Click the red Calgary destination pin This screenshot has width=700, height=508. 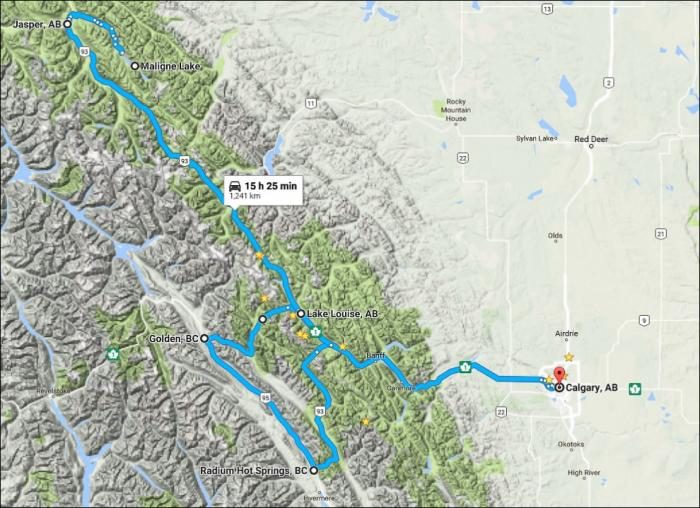pyautogui.click(x=559, y=375)
